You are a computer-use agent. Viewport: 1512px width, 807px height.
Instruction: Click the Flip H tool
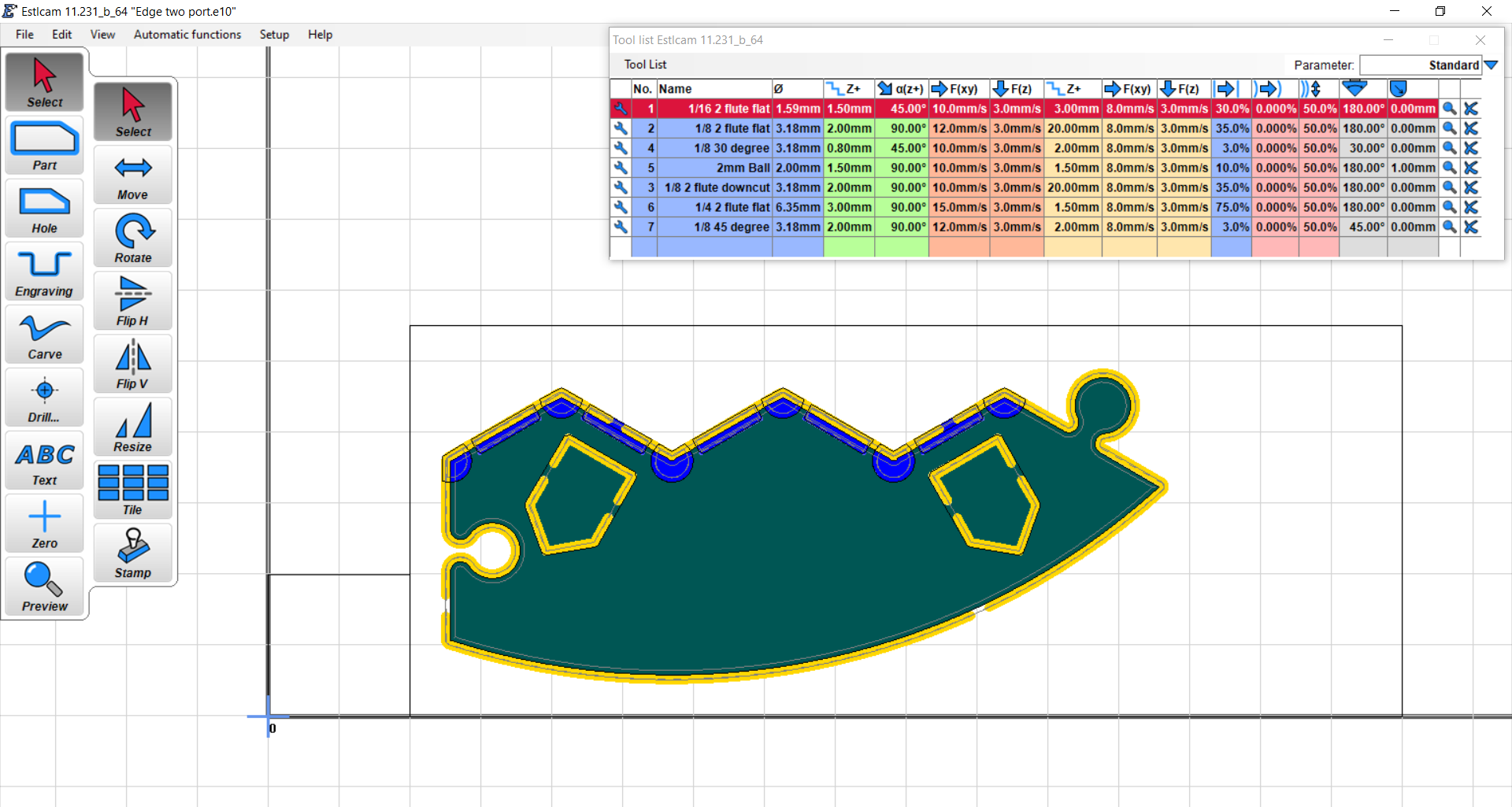[x=133, y=301]
